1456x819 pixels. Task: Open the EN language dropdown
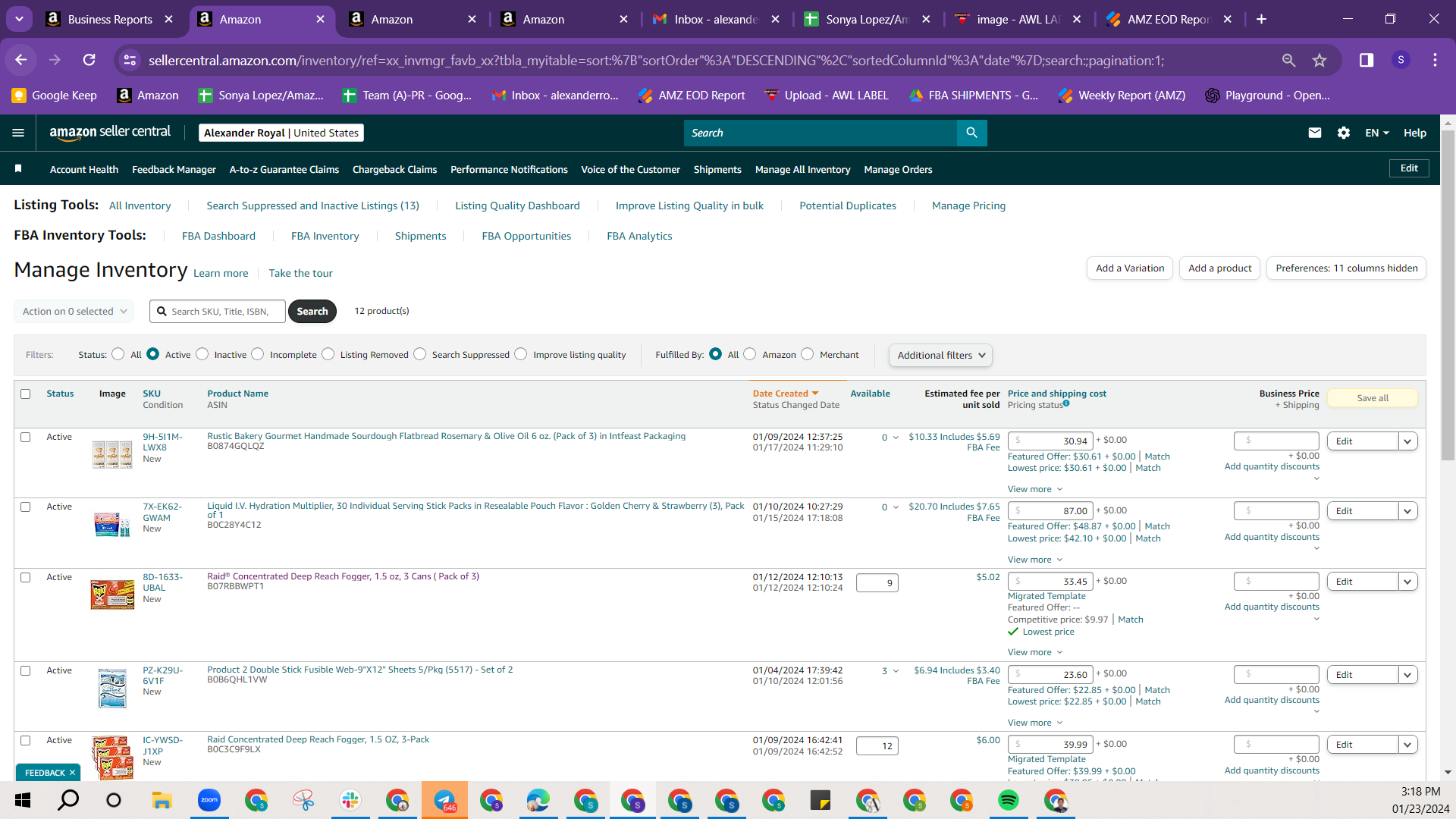(1377, 133)
